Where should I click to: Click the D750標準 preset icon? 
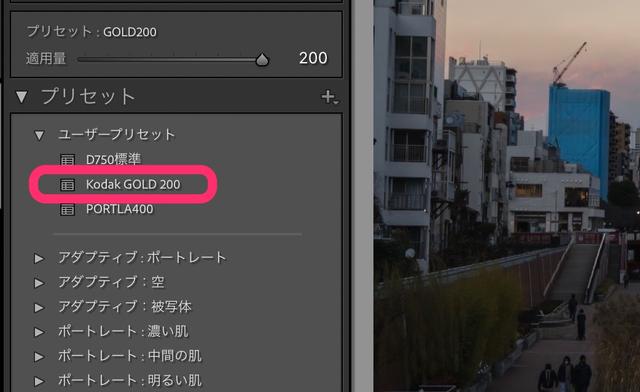click(x=67, y=160)
